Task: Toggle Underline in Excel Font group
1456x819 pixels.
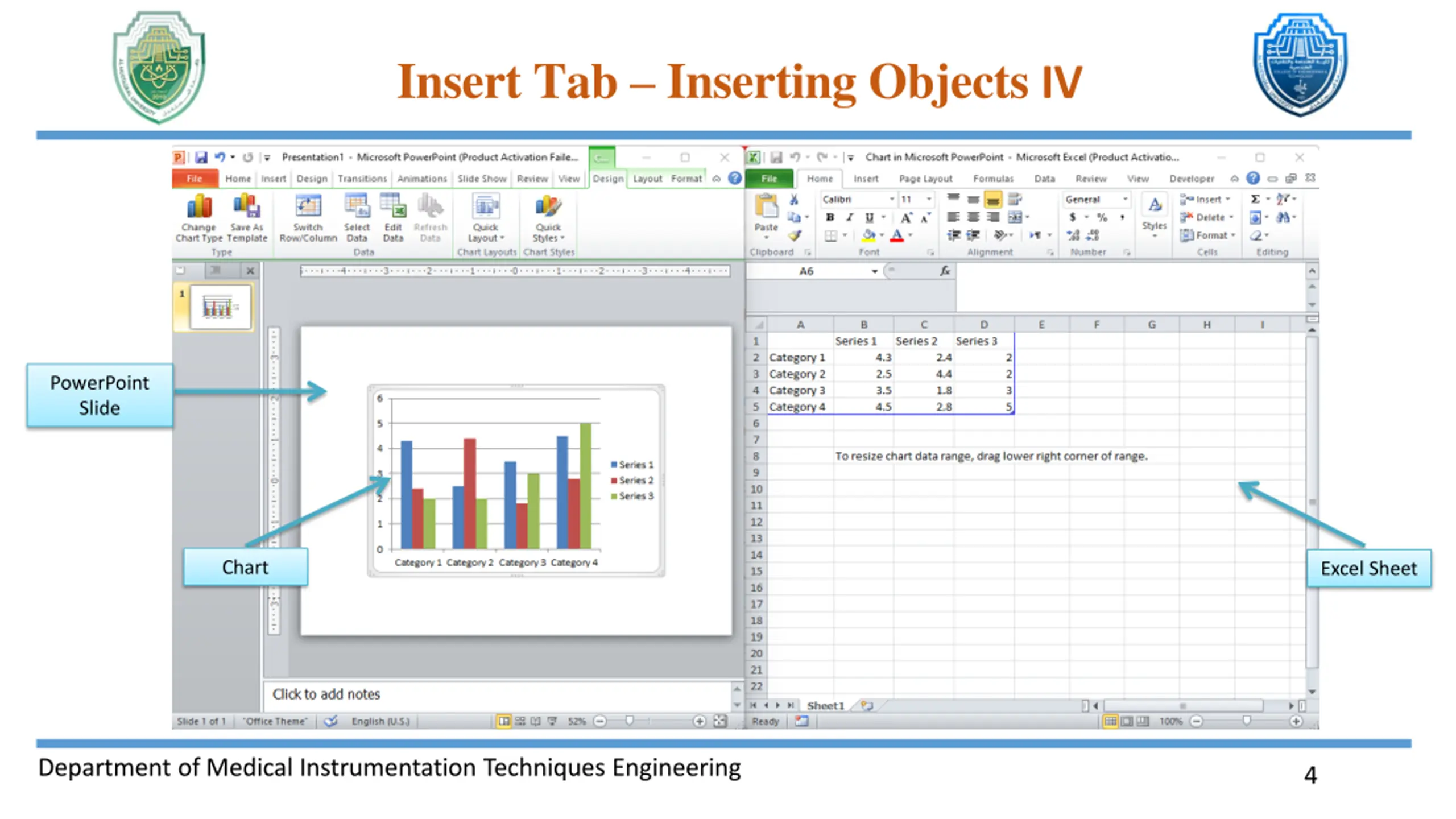Action: tap(869, 217)
